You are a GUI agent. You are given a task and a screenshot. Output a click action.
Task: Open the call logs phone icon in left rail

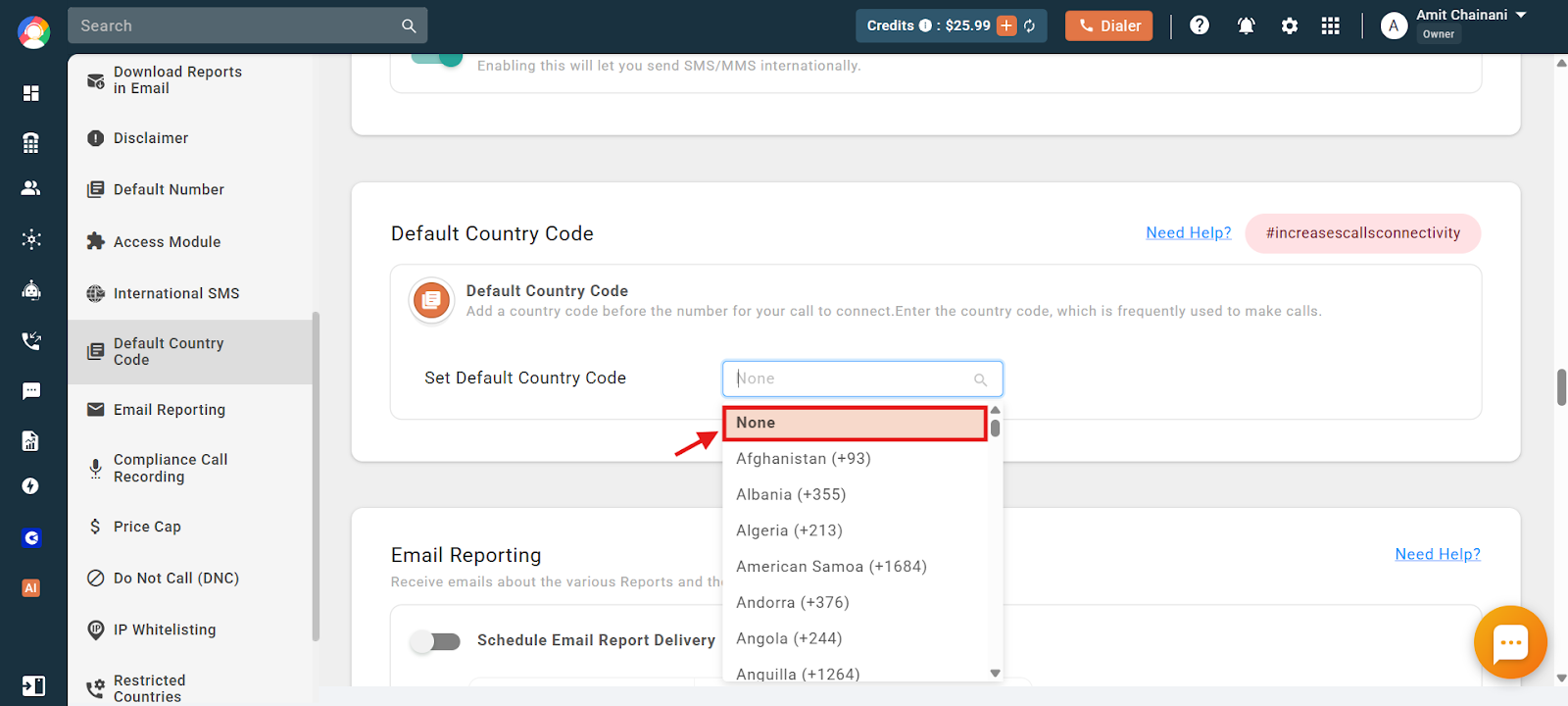click(31, 340)
